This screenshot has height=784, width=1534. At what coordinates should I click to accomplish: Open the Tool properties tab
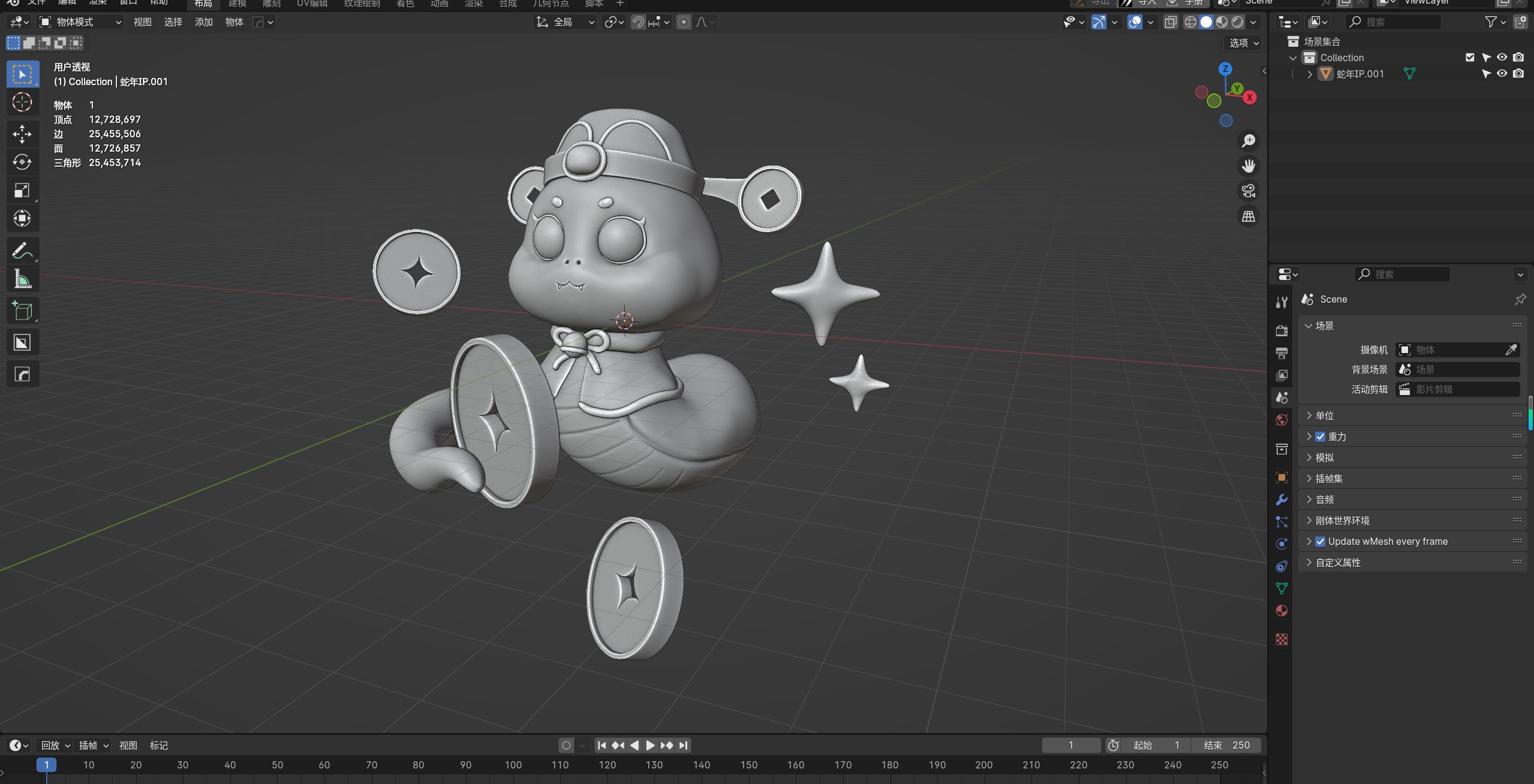coord(1282,302)
